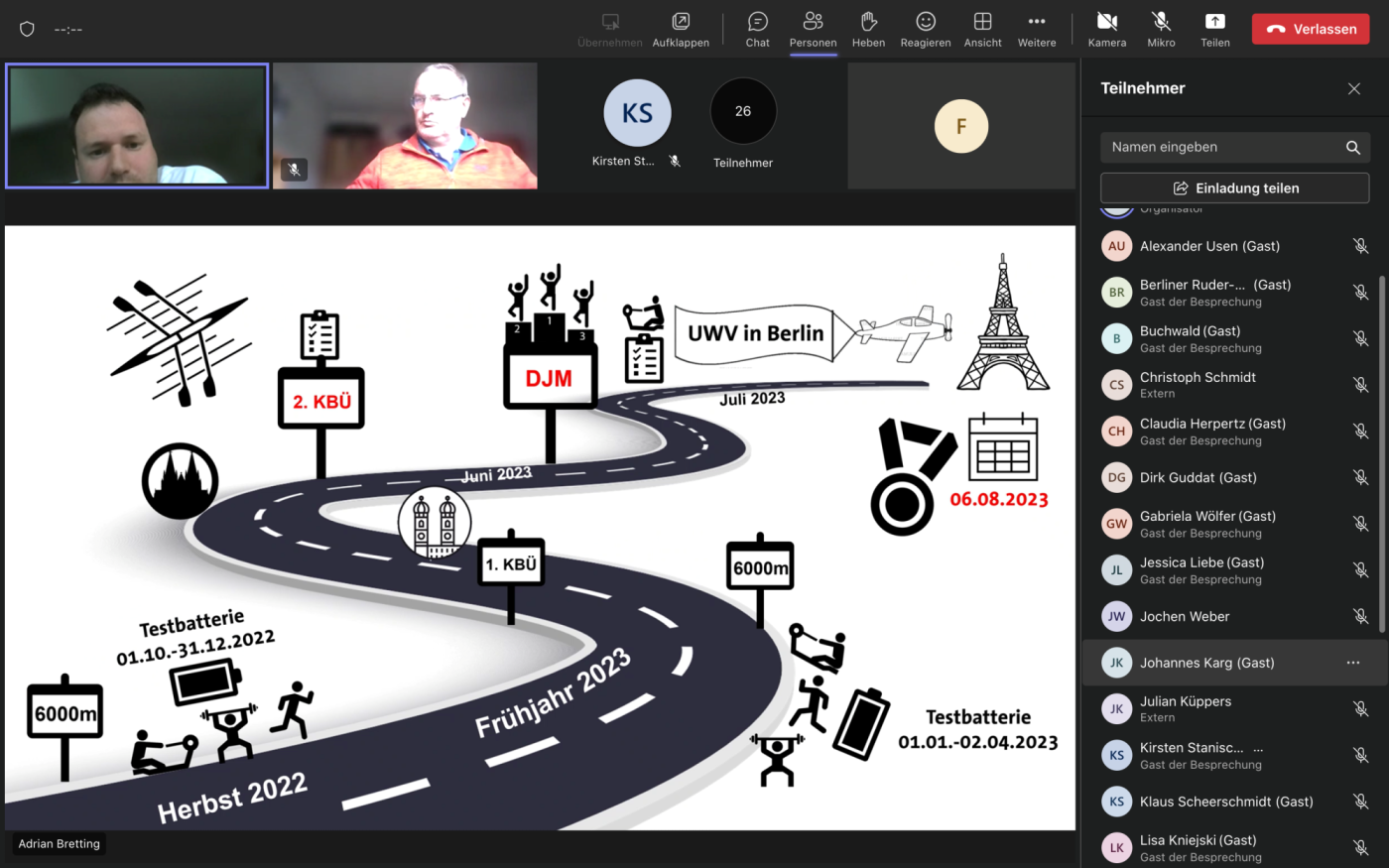Select Jochen Weber in participant list
Screen dimensions: 1389x868
pyautogui.click(x=1185, y=616)
